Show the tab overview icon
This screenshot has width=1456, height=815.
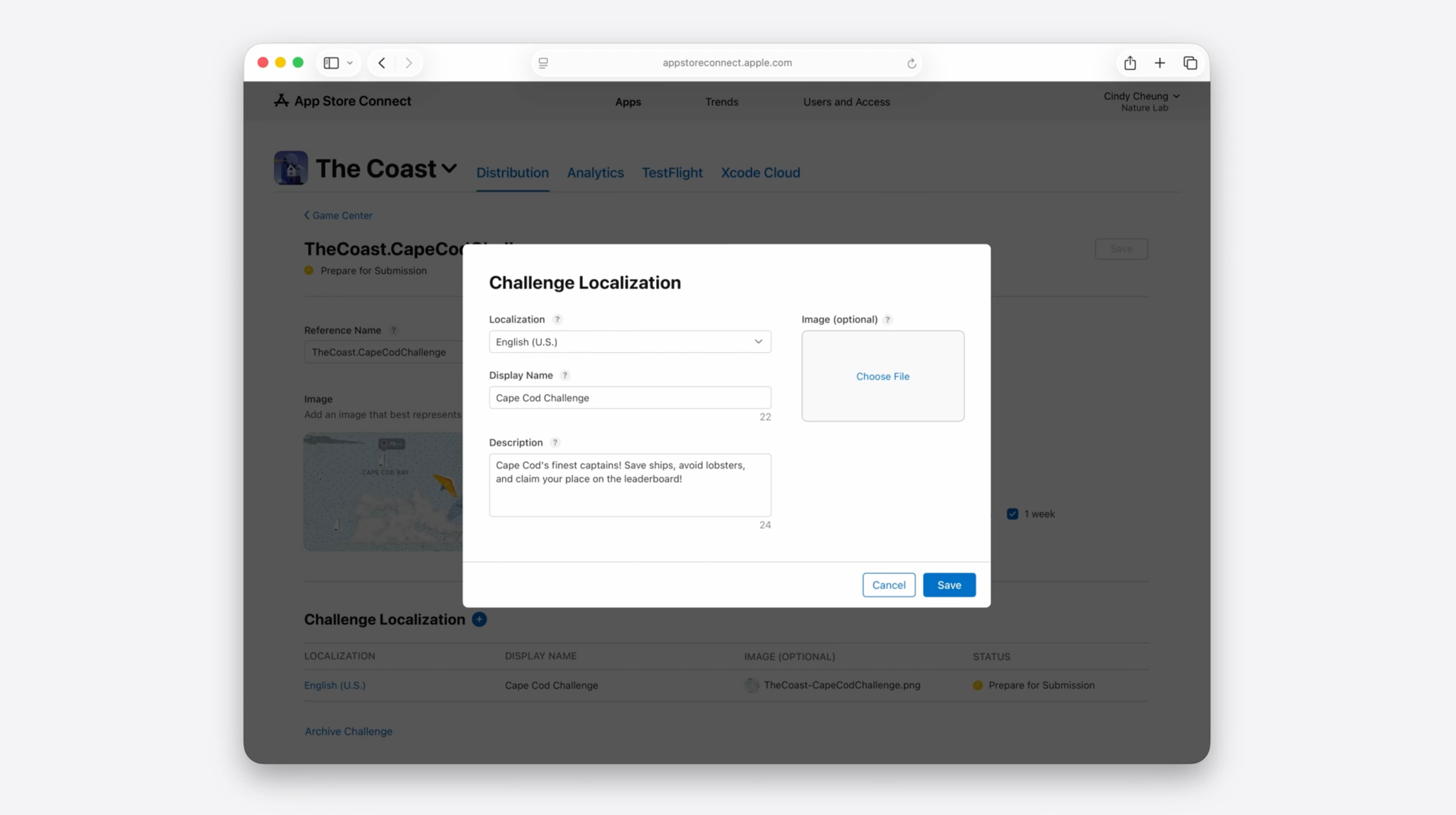pyautogui.click(x=1190, y=63)
